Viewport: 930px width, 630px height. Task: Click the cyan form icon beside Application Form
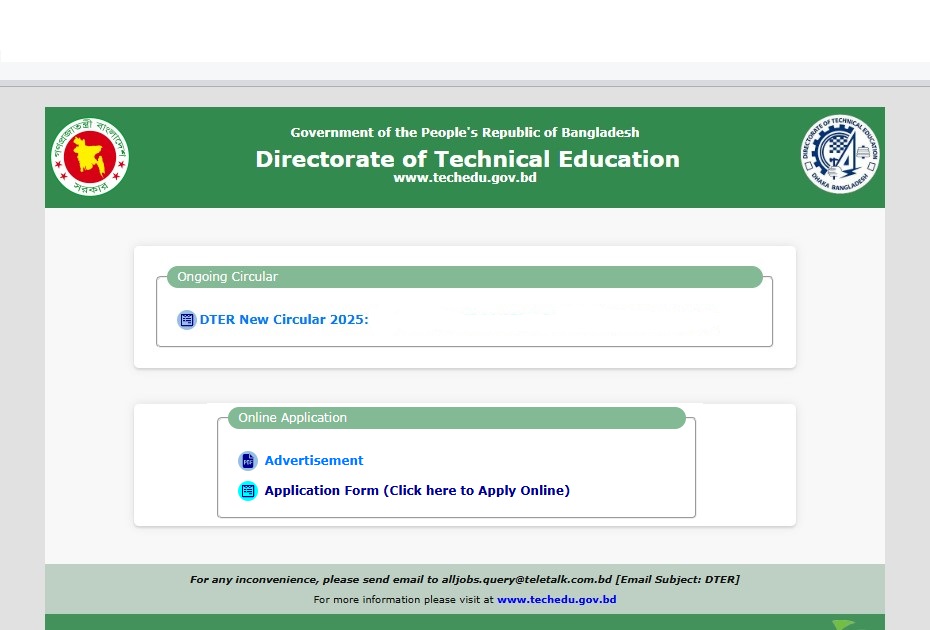point(248,491)
